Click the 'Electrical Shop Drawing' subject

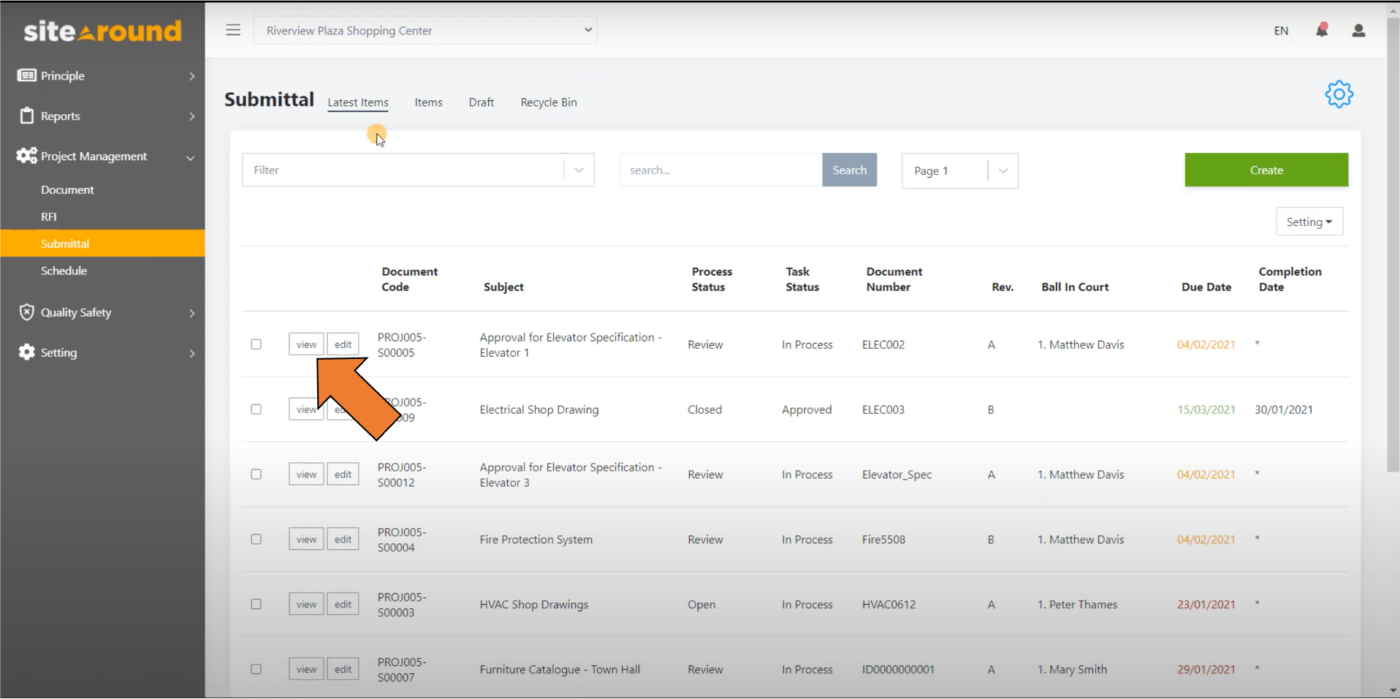(539, 409)
